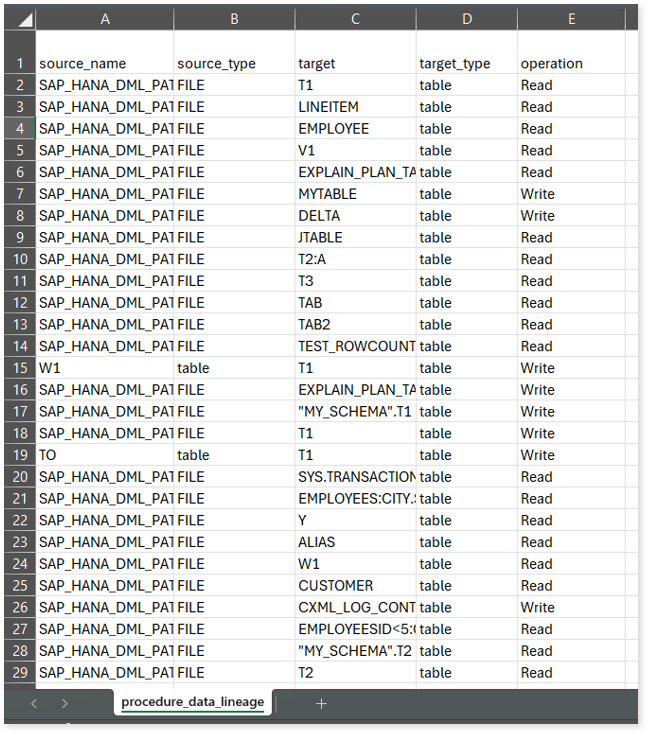Screen dimensions: 648x734
Task: Select column A header
Action: pos(105,19)
